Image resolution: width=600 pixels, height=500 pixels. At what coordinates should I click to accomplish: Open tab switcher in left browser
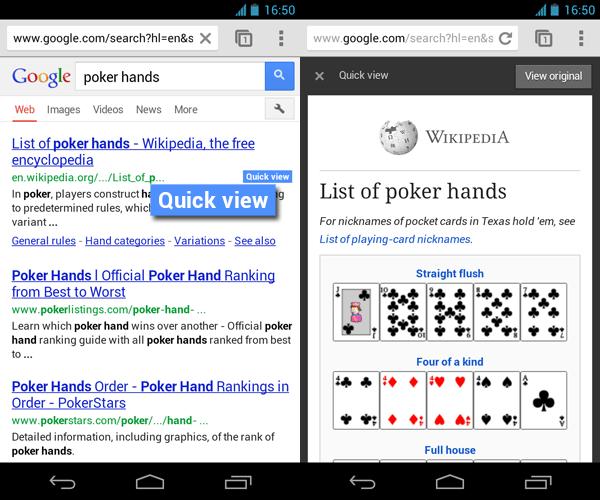click(x=244, y=38)
